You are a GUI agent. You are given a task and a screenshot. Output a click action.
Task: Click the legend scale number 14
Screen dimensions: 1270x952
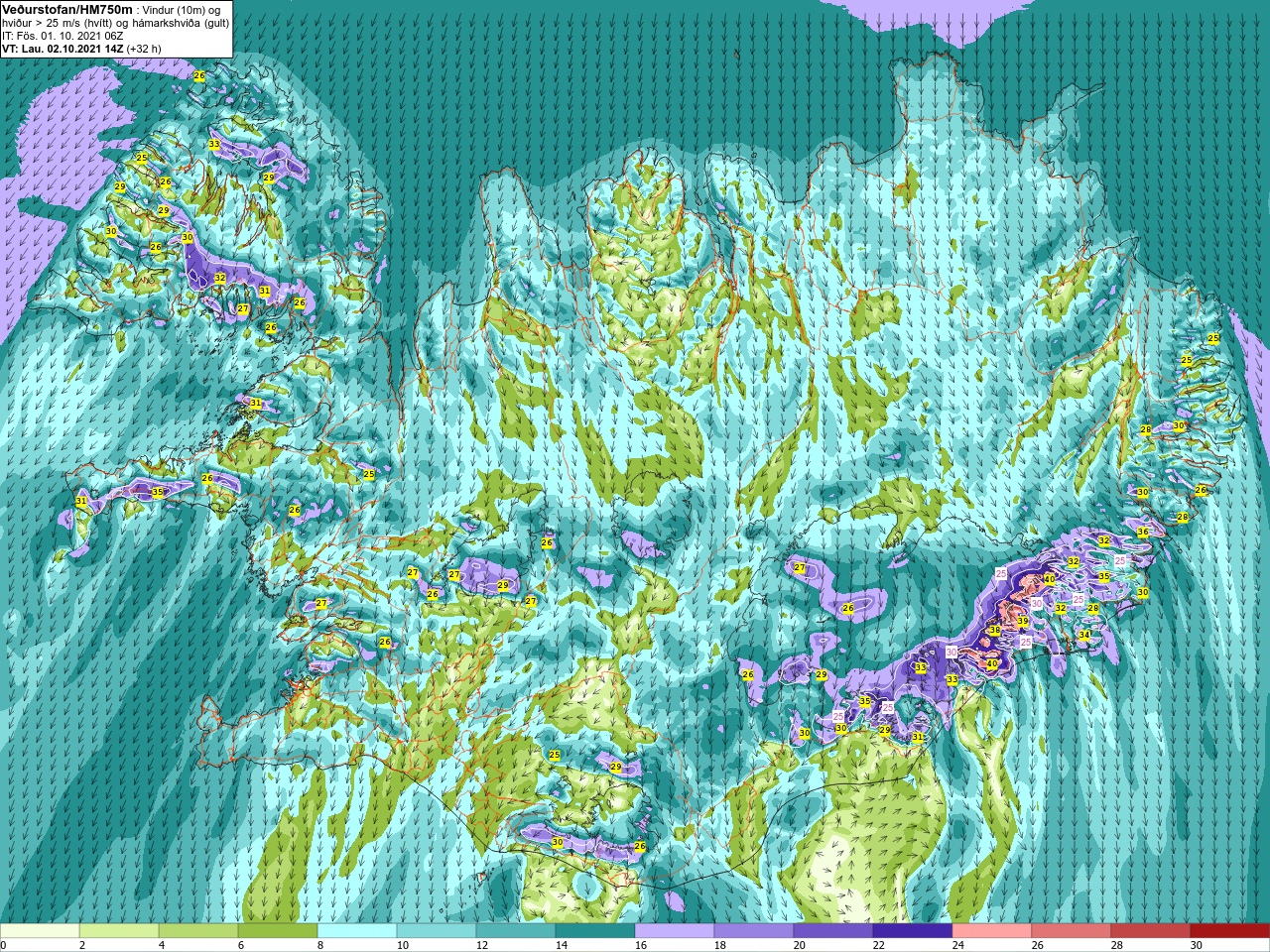(x=561, y=945)
